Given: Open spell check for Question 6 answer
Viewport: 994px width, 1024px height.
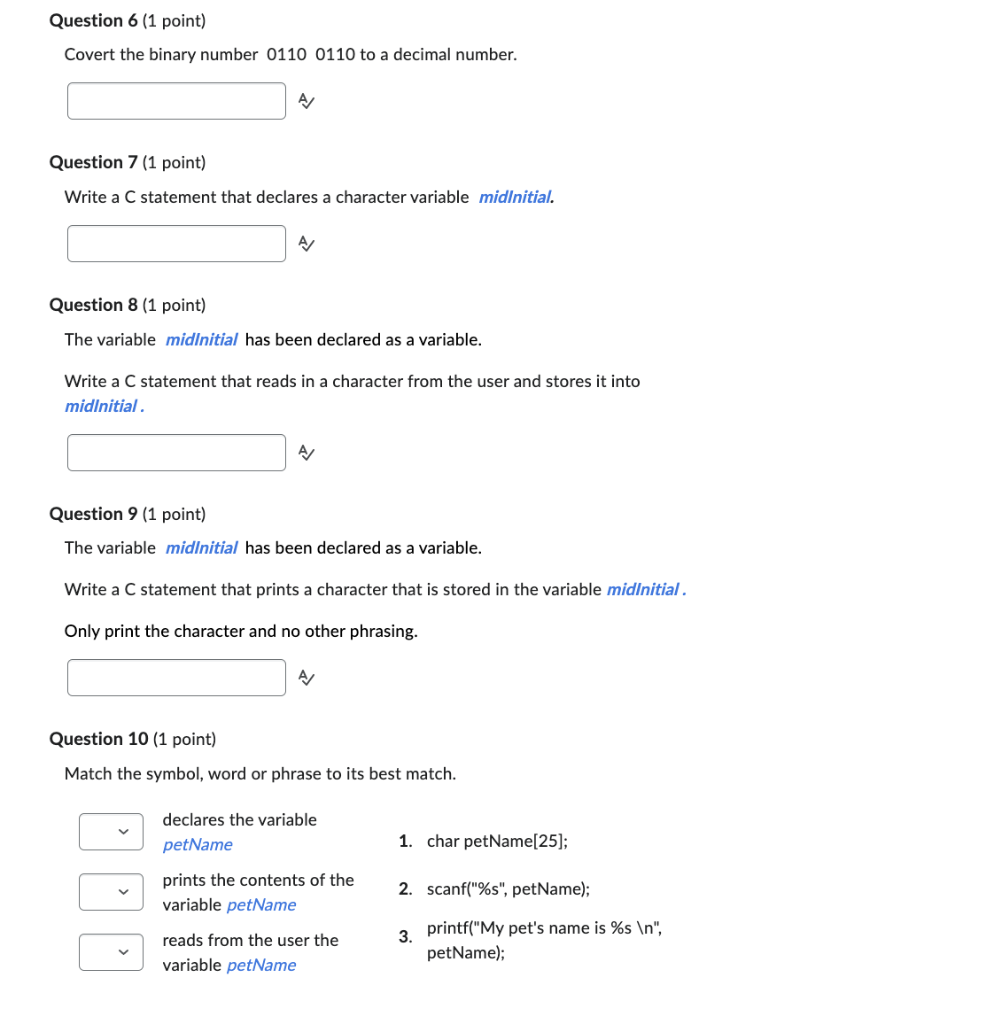Looking at the screenshot, I should pos(306,100).
